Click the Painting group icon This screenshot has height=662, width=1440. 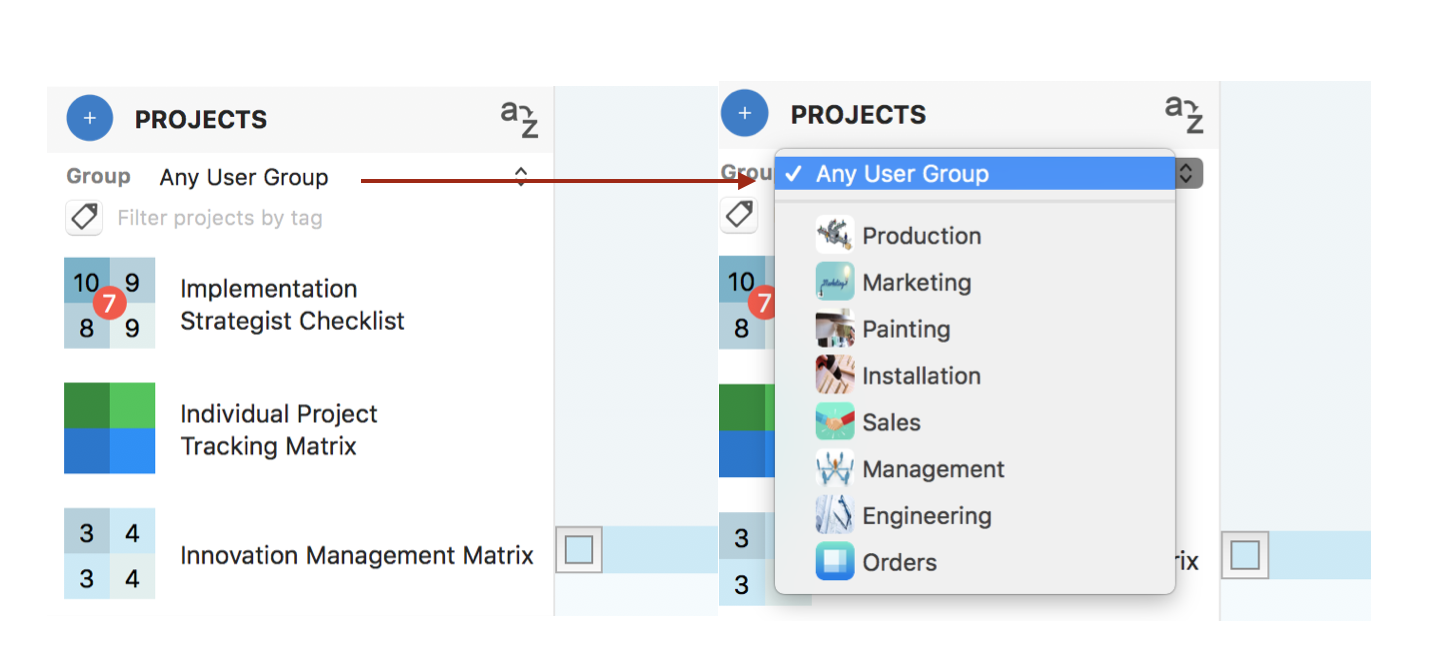[x=835, y=328]
